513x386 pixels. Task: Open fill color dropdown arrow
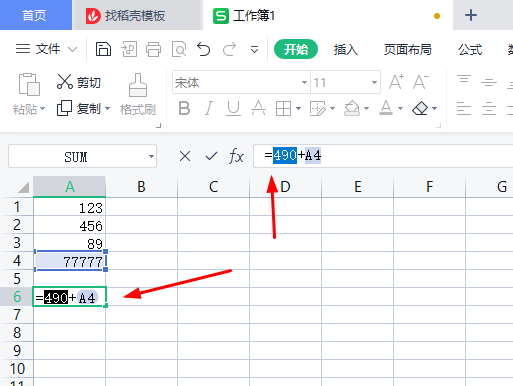(x=367, y=109)
